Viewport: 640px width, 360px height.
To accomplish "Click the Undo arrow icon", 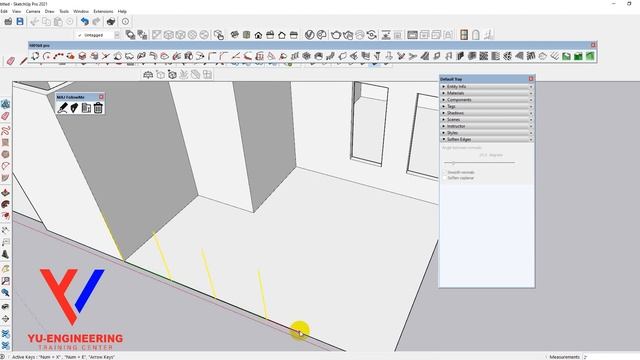I will coord(84,21).
